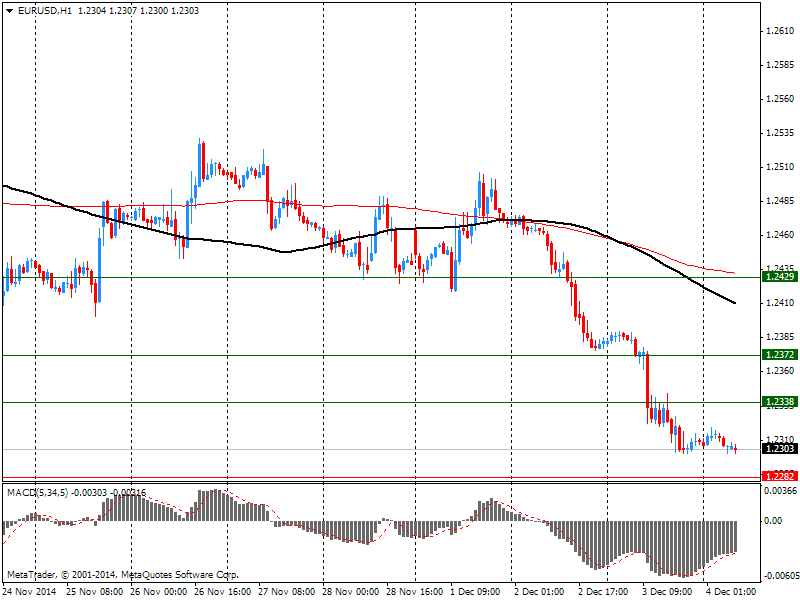Select the EURUSD,H1 chart title text

pos(45,11)
